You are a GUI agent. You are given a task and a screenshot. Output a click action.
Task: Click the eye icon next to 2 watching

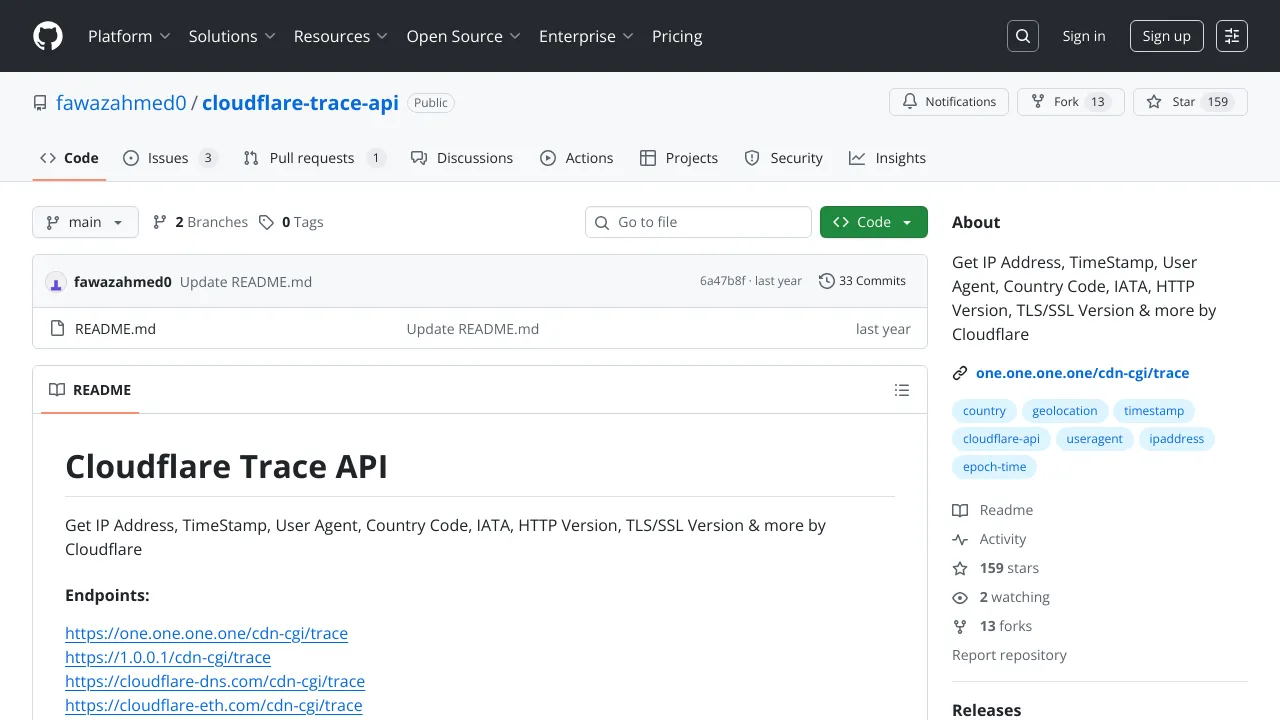960,597
